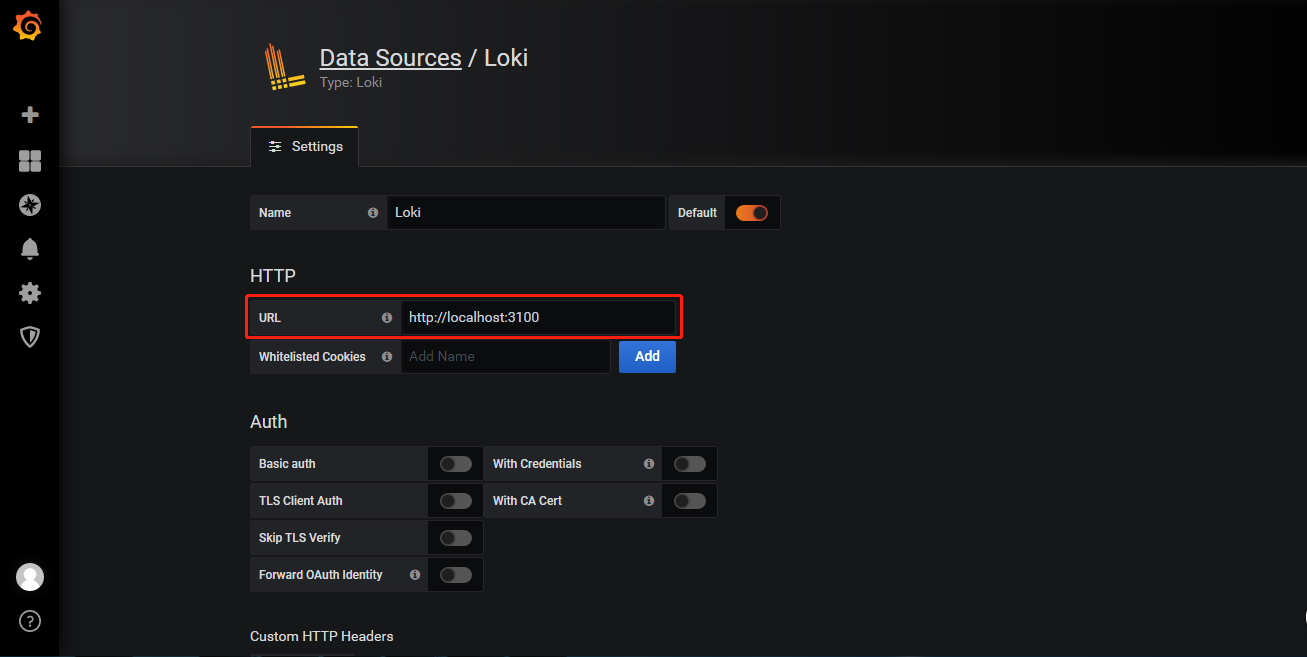Open the user profile avatar
1307x657 pixels.
pyautogui.click(x=30, y=577)
